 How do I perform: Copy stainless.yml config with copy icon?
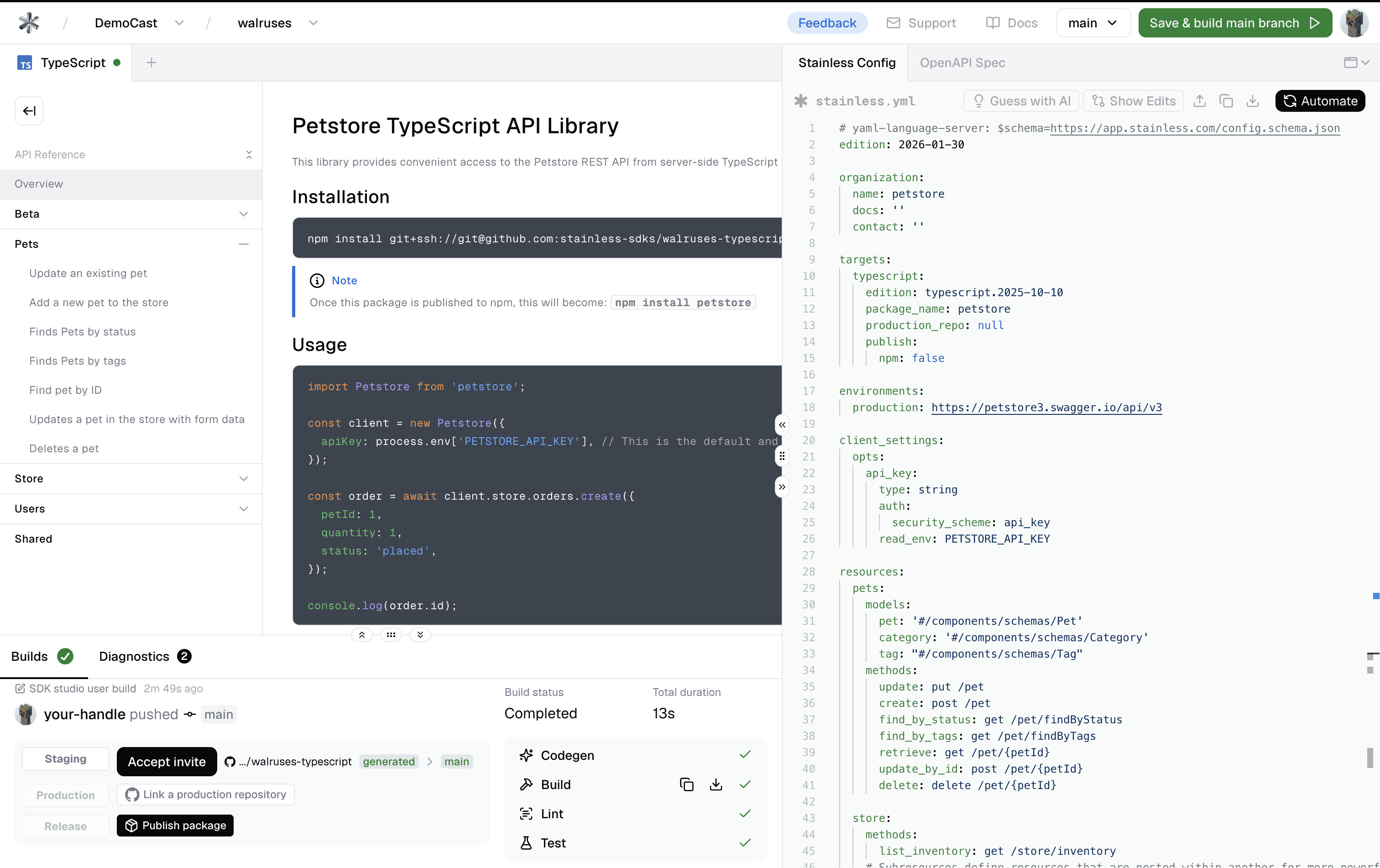click(x=1226, y=101)
